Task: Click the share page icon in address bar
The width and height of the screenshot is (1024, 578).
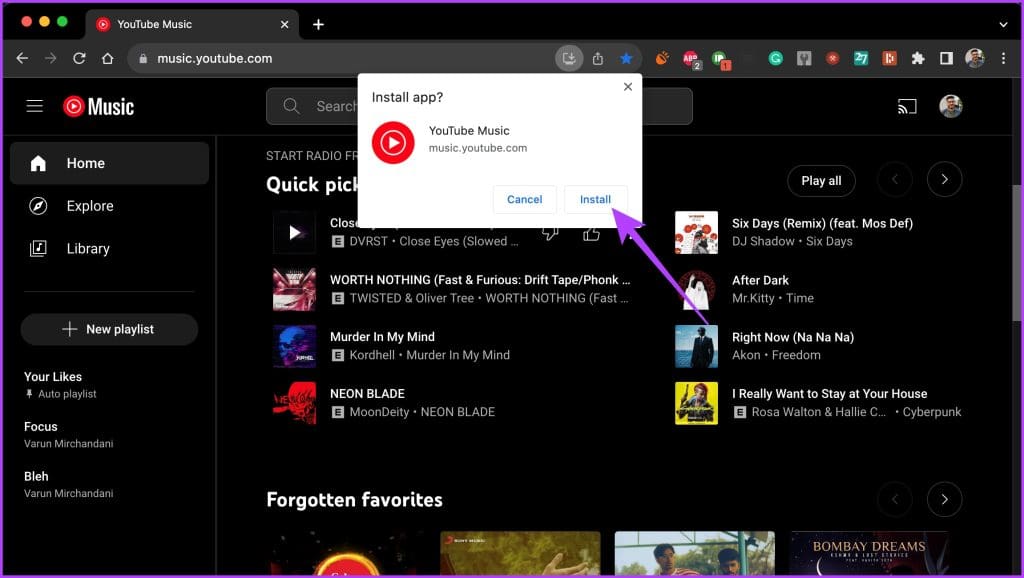Action: tap(598, 58)
